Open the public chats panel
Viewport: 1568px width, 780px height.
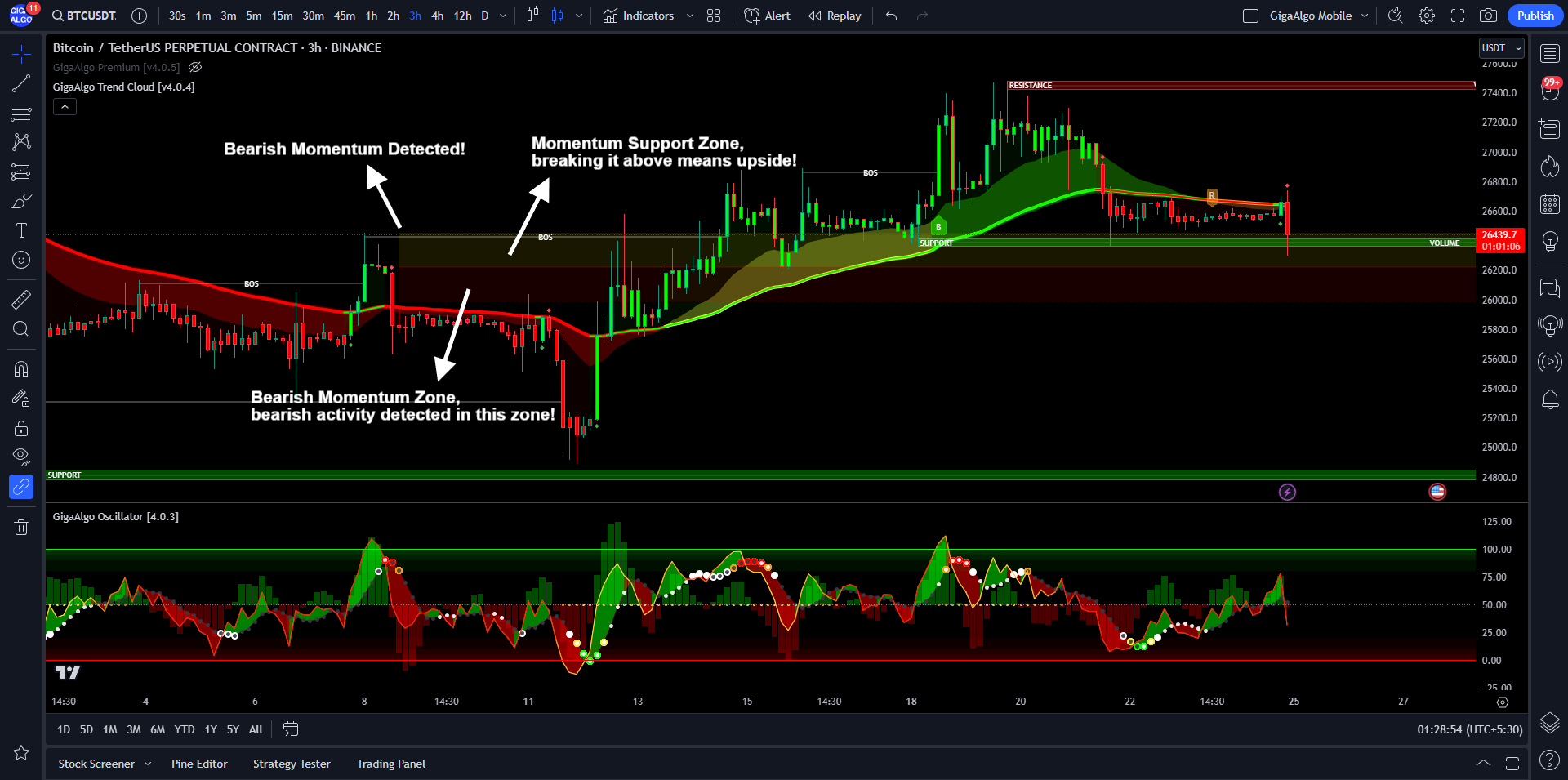point(1549,287)
